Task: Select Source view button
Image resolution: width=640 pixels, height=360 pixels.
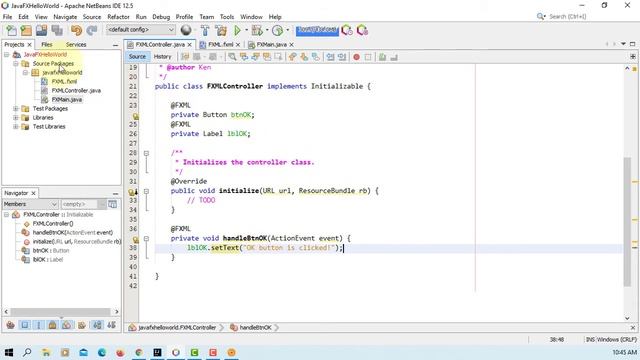Action: (137, 57)
